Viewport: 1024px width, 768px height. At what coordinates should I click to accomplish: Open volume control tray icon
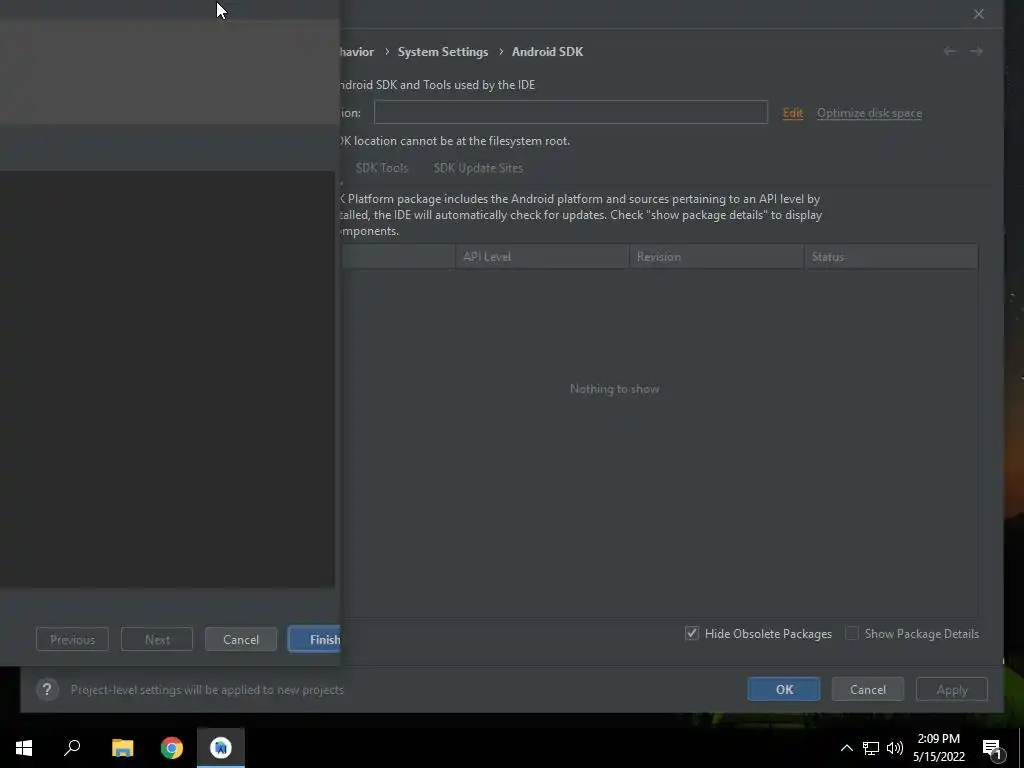[x=895, y=748]
